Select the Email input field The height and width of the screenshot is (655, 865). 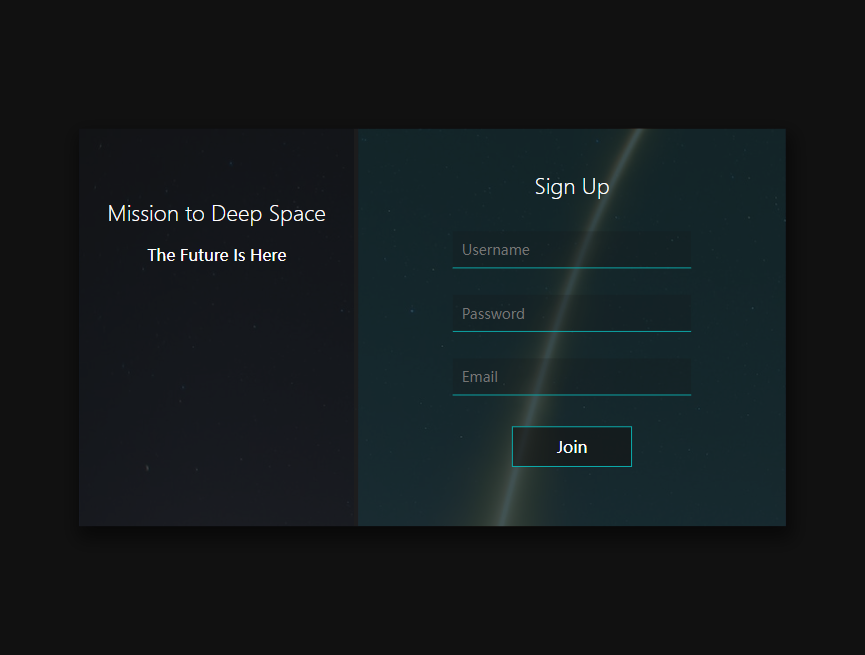572,377
